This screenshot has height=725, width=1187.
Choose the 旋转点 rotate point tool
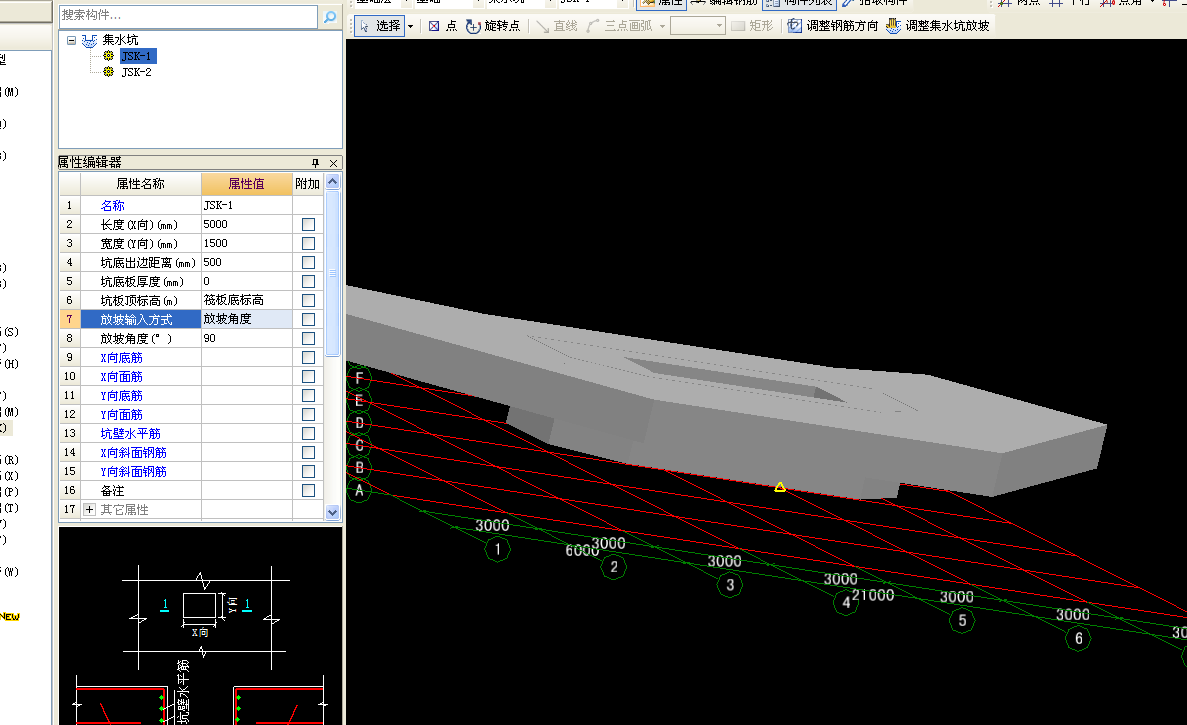coord(493,26)
